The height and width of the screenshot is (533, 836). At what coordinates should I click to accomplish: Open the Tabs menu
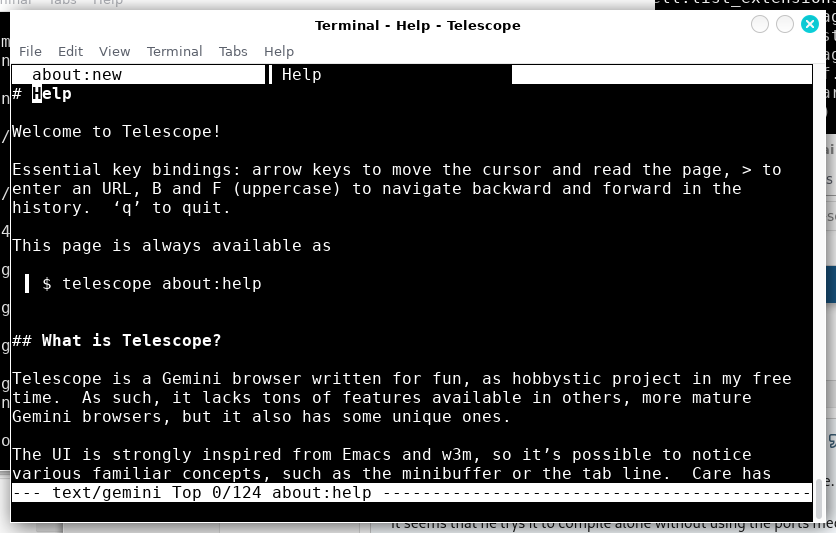tap(233, 51)
